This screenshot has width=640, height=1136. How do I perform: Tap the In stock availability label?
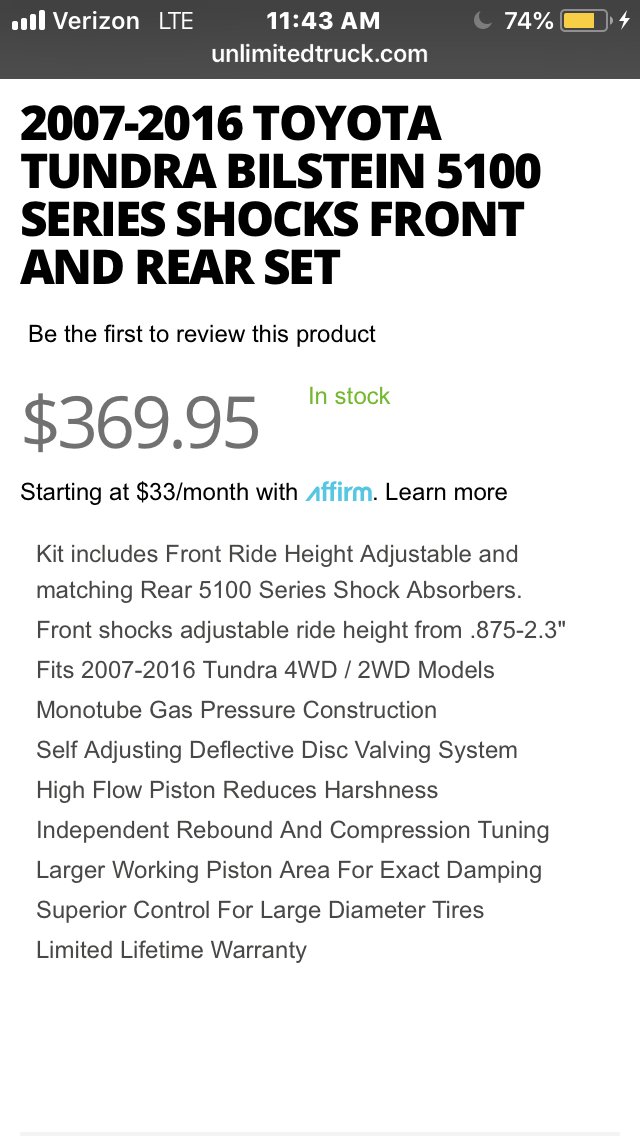pyautogui.click(x=349, y=396)
